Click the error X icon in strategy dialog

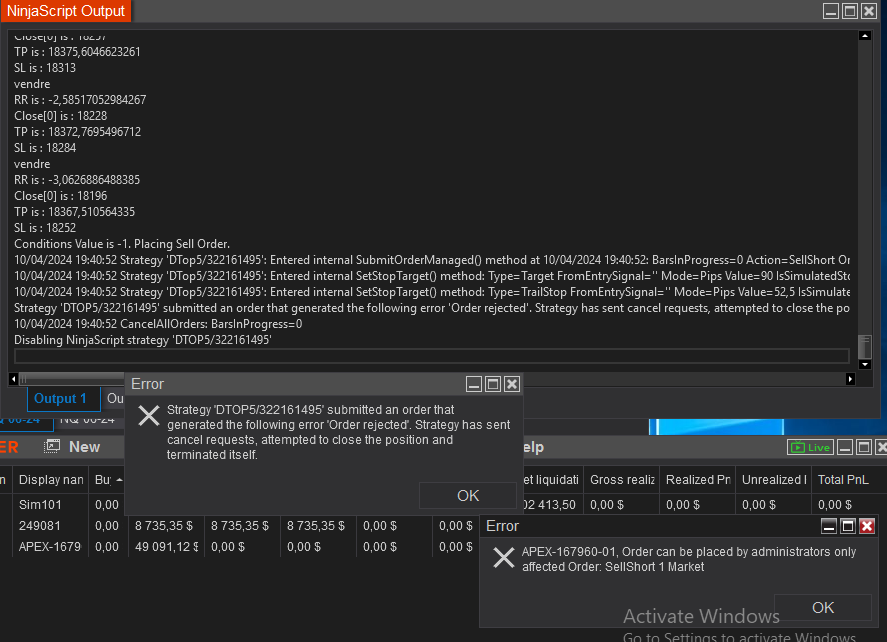pyautogui.click(x=149, y=416)
